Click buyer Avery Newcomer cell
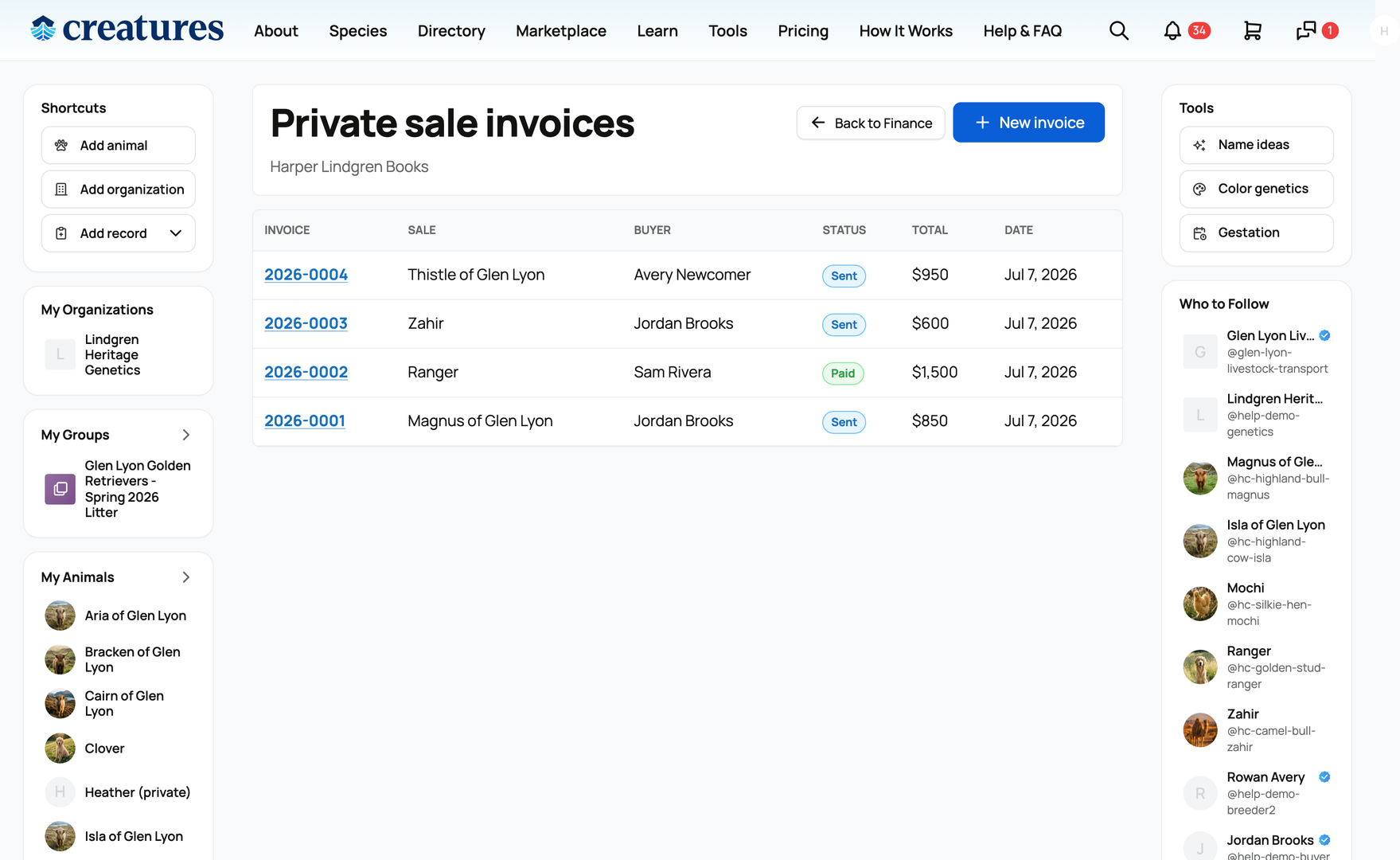1400x860 pixels. [x=692, y=275]
